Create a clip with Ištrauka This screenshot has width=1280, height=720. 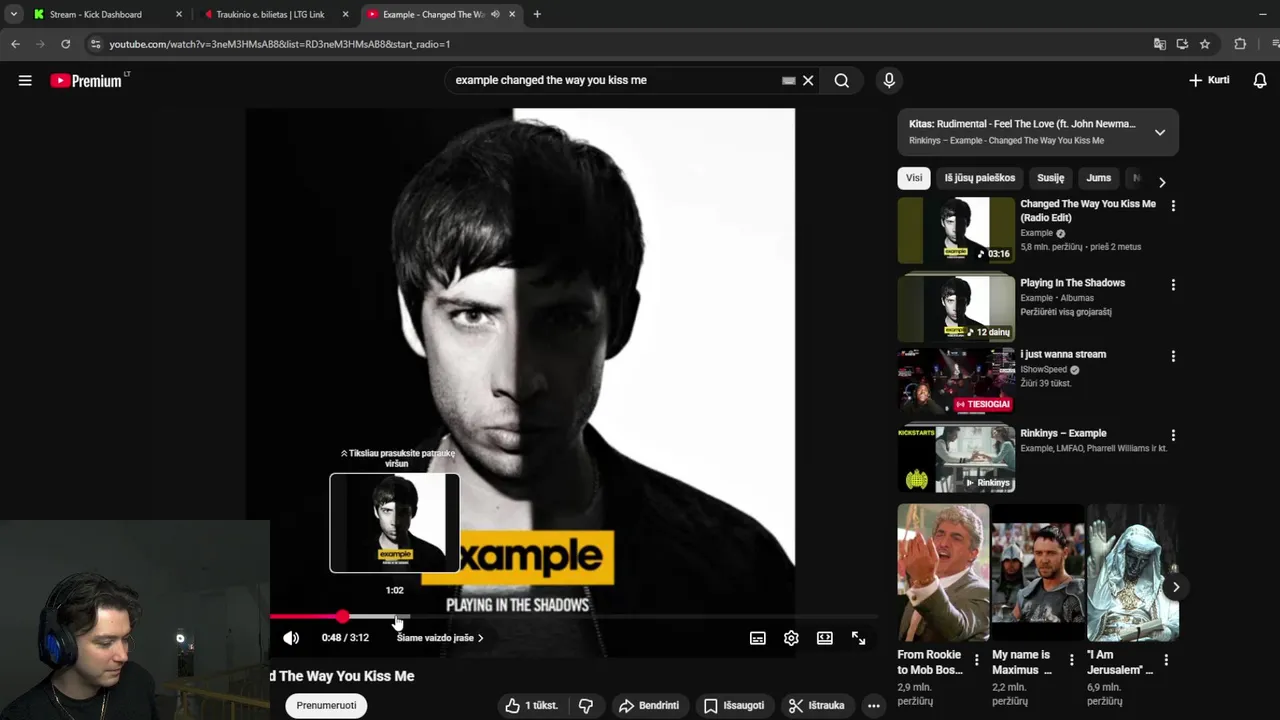pos(816,706)
